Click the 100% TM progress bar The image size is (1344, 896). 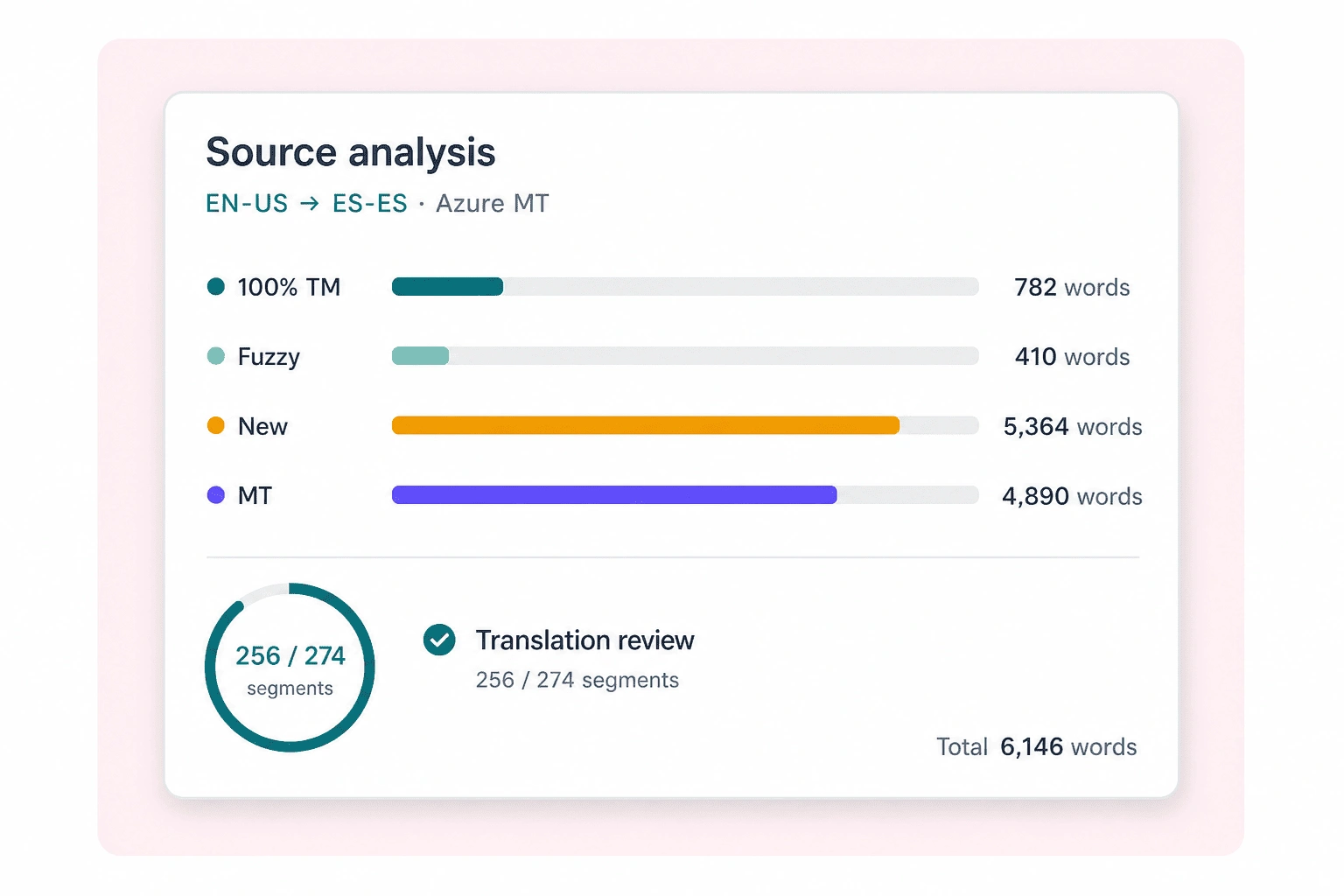[685, 286]
